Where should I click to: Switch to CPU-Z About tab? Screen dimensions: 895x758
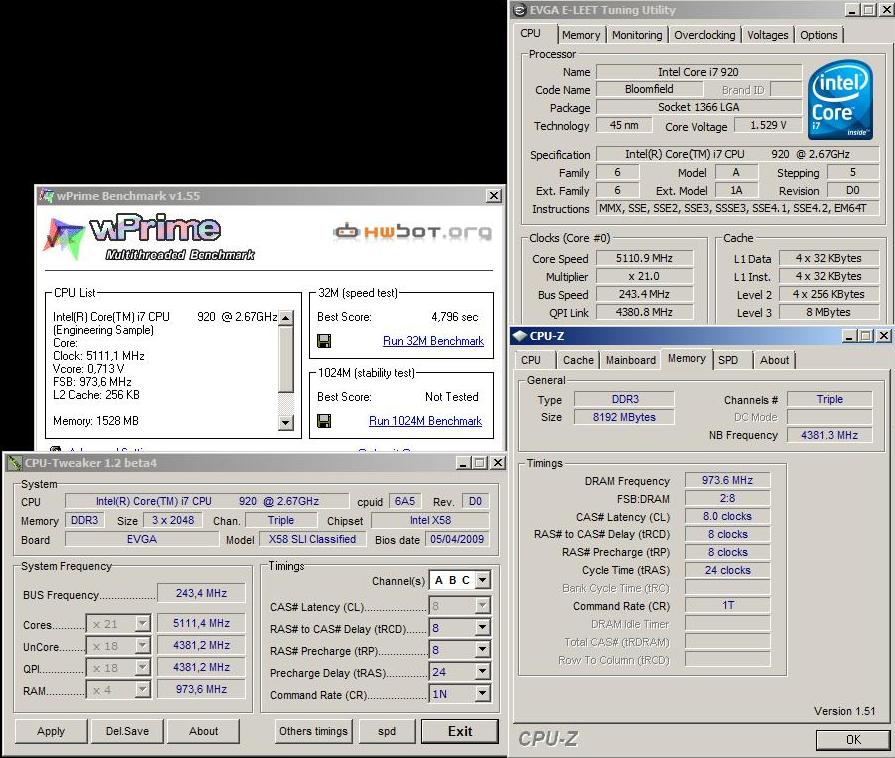click(774, 360)
